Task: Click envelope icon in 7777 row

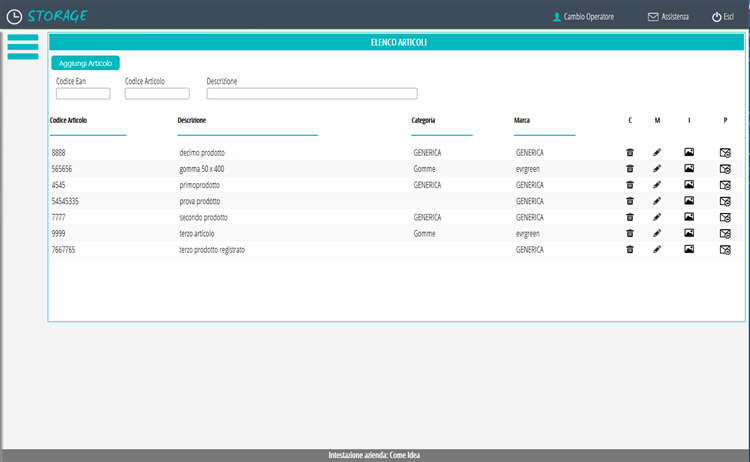Action: [x=725, y=218]
